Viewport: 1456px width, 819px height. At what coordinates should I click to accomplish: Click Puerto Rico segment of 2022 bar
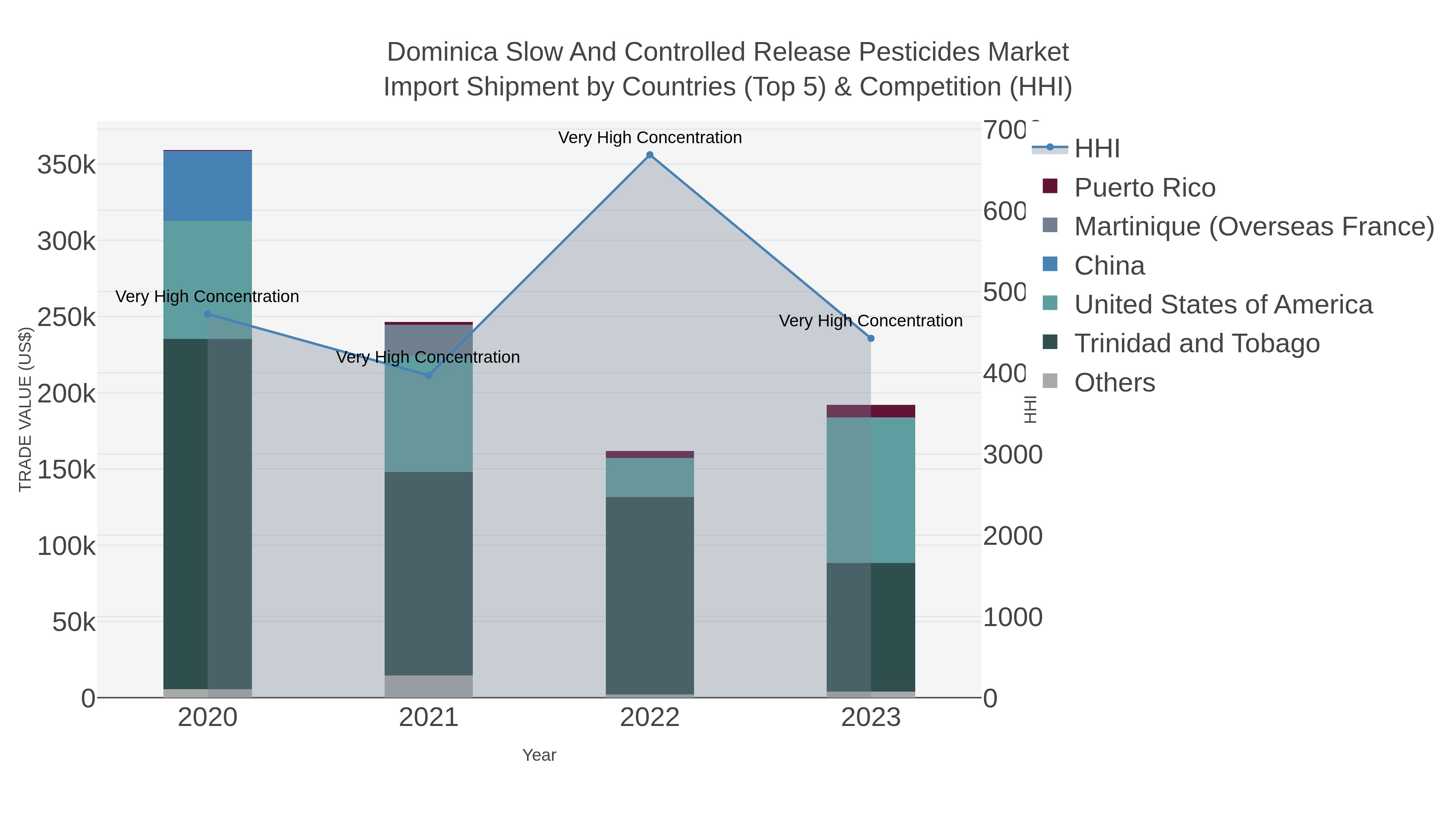click(650, 455)
